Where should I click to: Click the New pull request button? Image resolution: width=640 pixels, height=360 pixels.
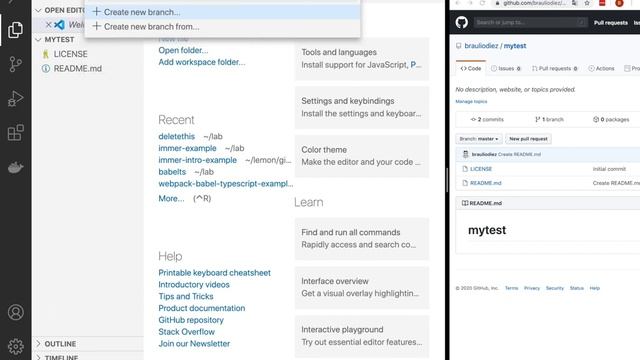click(x=528, y=139)
